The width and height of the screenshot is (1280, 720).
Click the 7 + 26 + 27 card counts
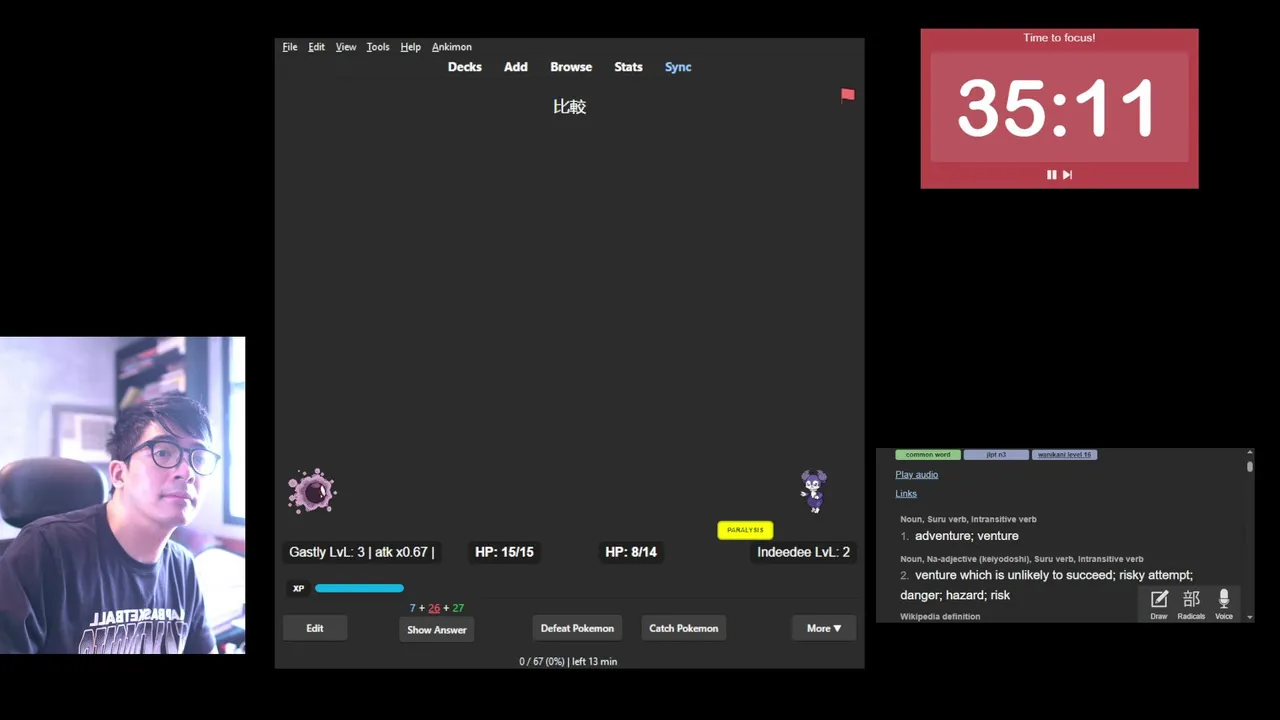click(x=437, y=608)
